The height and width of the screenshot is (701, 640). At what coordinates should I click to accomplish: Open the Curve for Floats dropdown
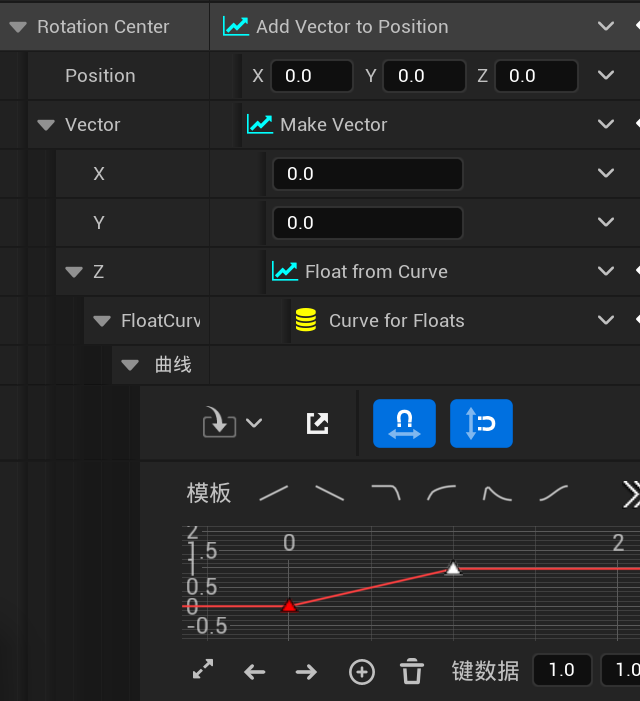605,321
